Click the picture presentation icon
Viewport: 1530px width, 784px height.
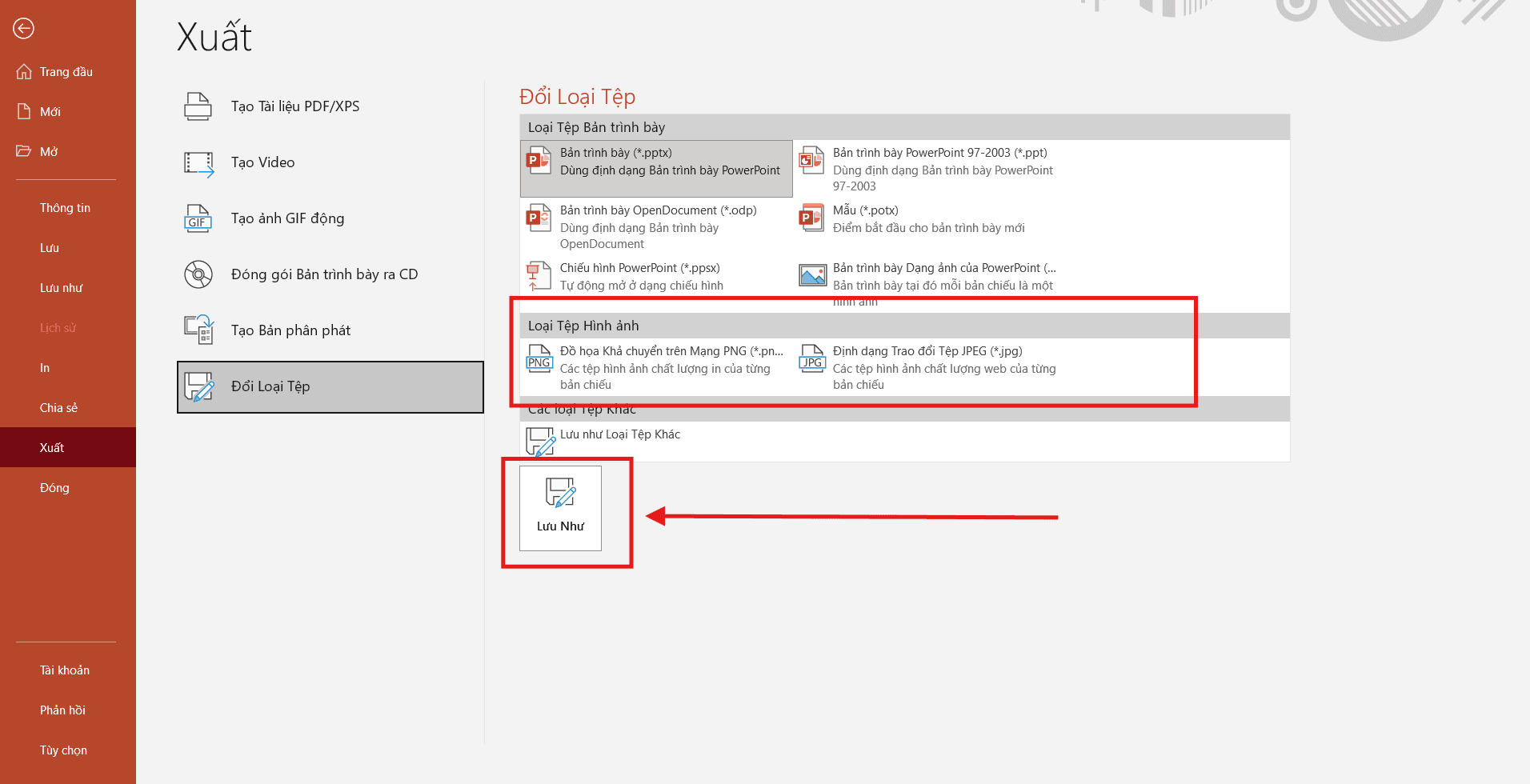(x=812, y=276)
